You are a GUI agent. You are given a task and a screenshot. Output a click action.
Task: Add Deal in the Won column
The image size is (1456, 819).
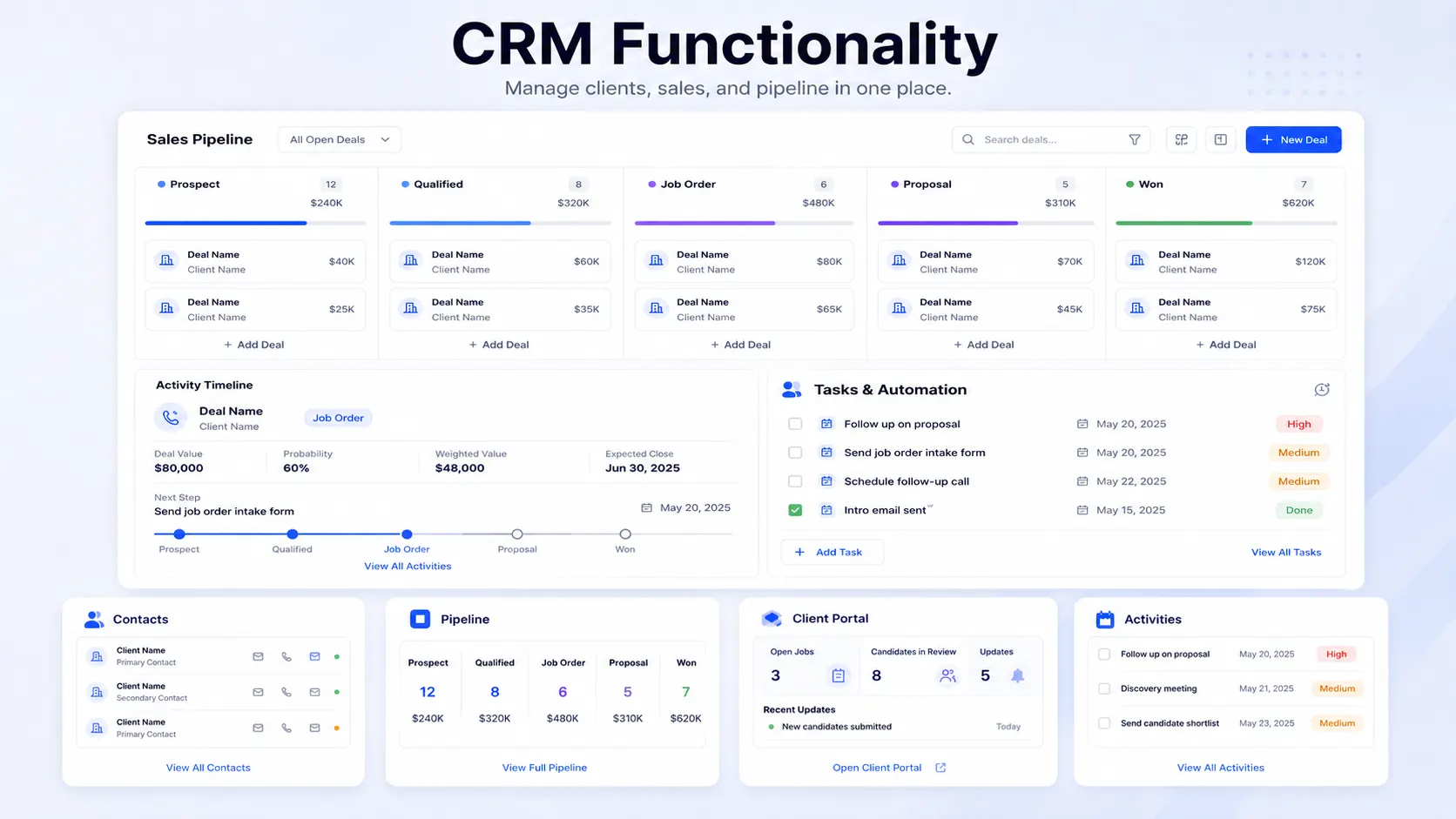click(x=1226, y=345)
